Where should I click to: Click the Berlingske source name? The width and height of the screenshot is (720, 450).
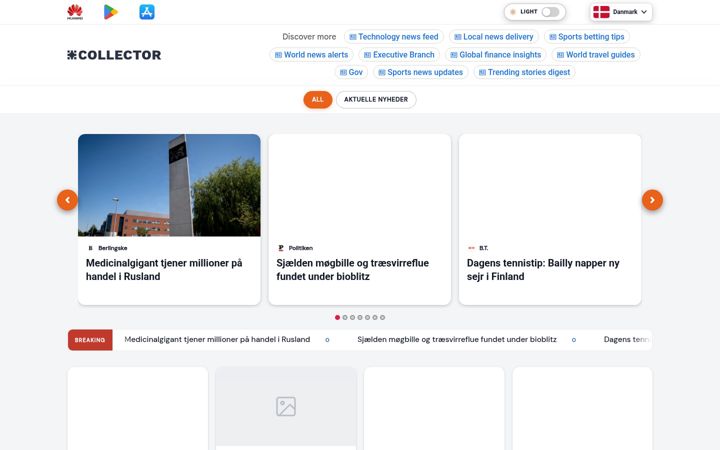click(x=112, y=248)
